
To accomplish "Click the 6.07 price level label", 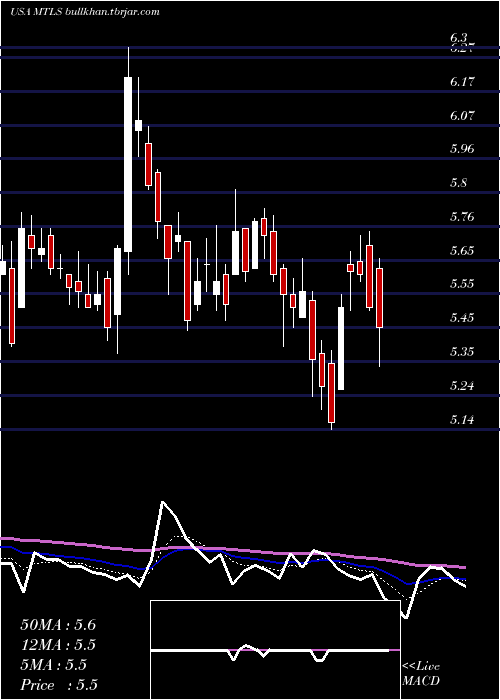I will pos(462,116).
